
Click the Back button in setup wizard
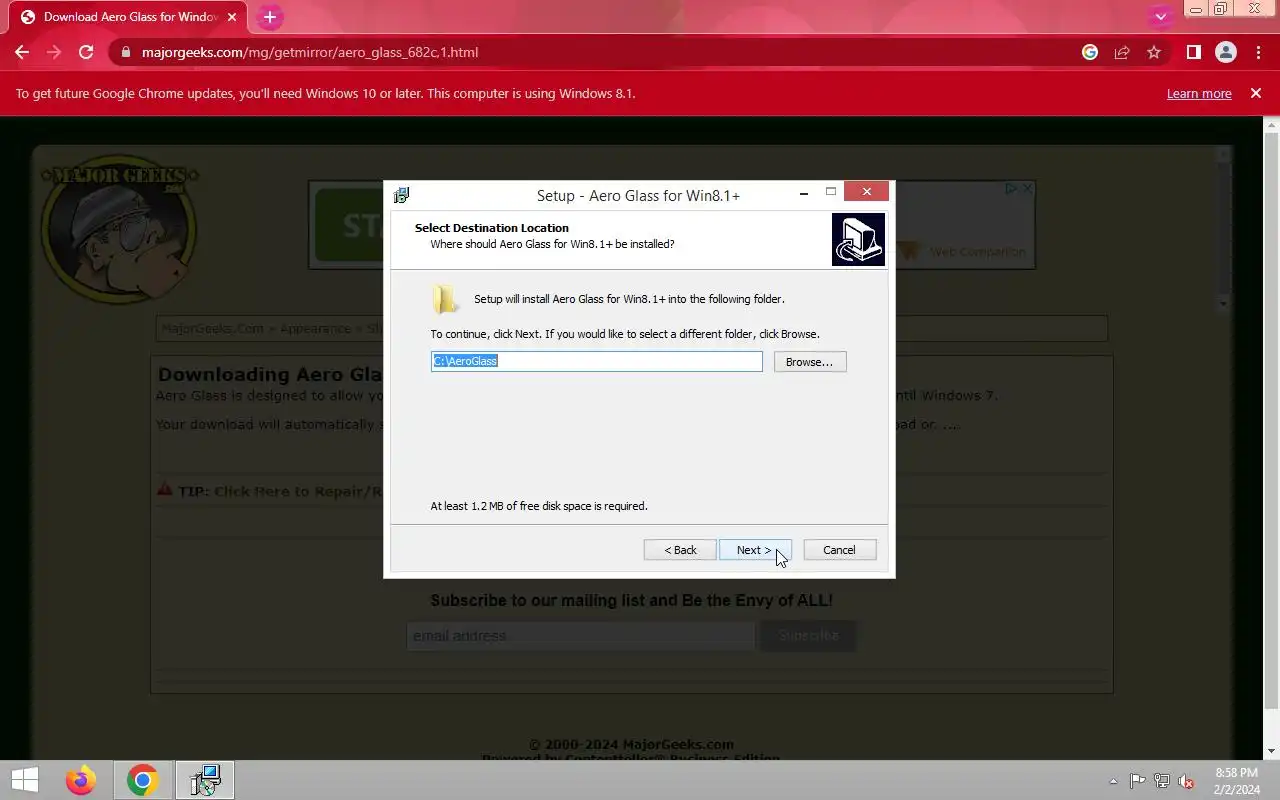[x=680, y=550]
